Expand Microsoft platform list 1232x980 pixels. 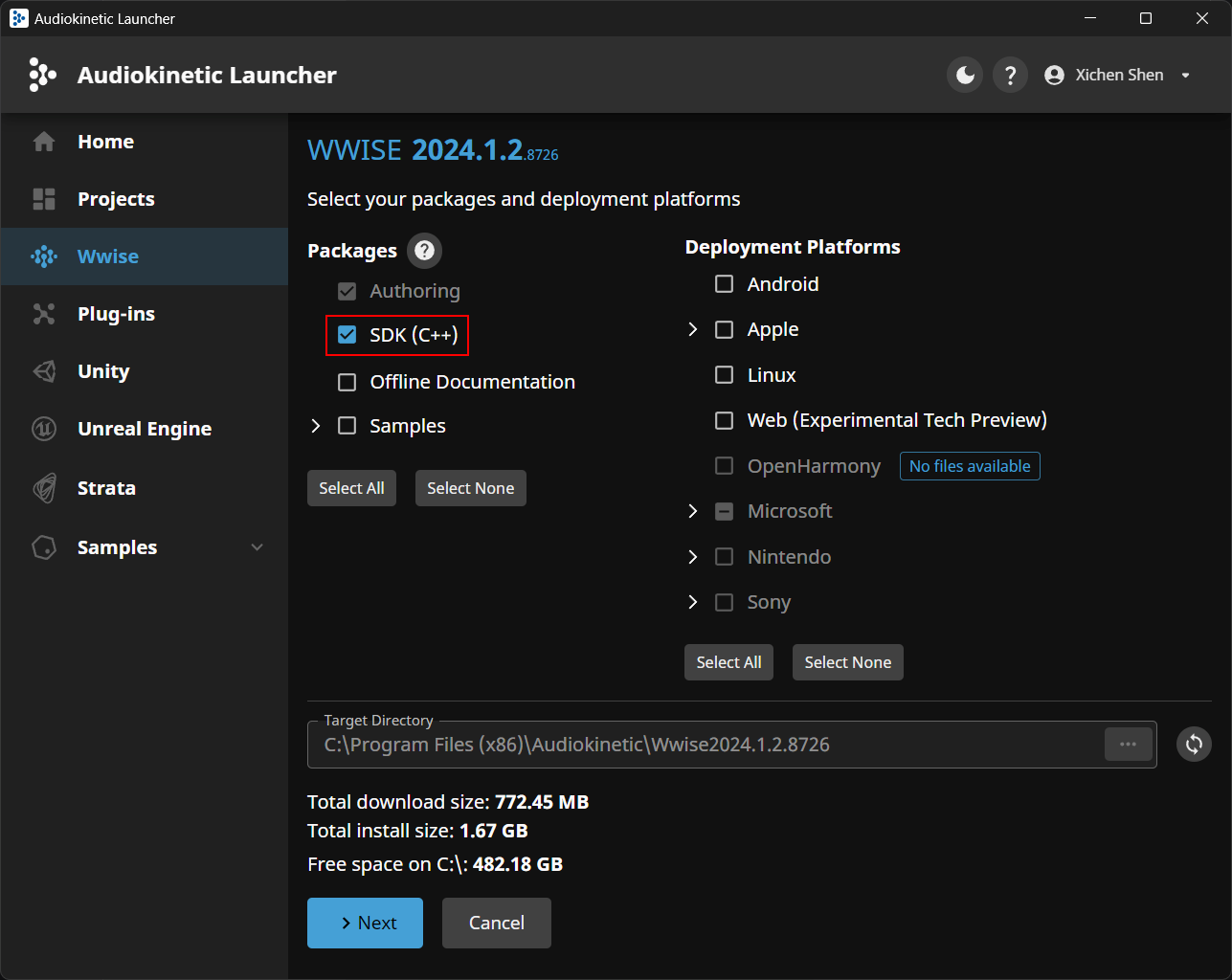point(693,511)
